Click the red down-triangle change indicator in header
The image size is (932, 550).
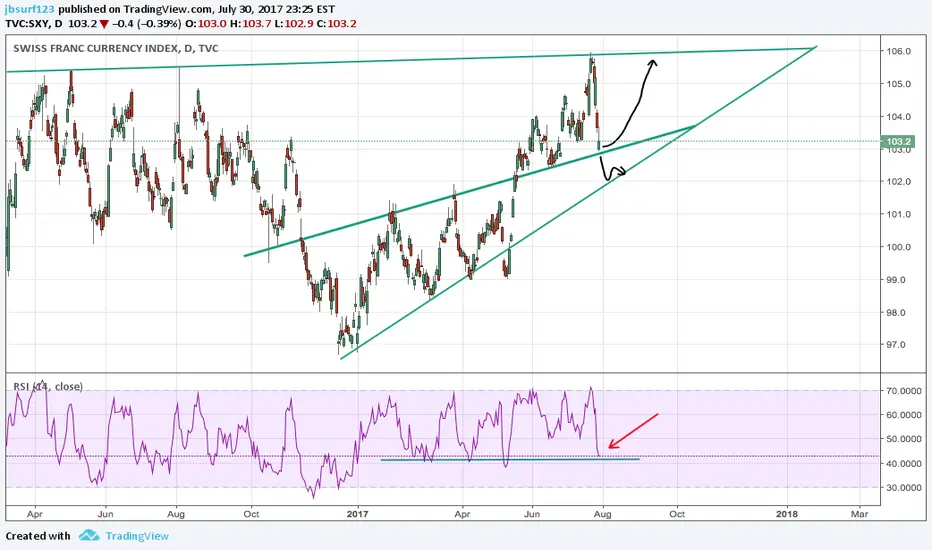point(104,24)
